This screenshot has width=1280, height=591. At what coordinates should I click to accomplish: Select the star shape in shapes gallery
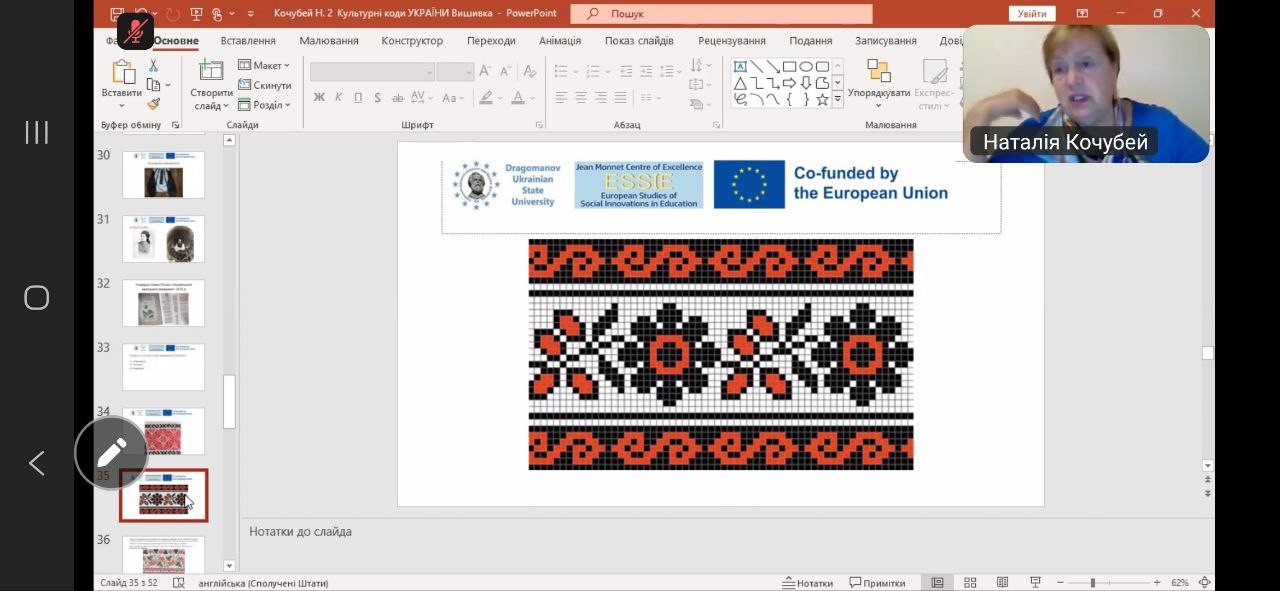point(822,99)
